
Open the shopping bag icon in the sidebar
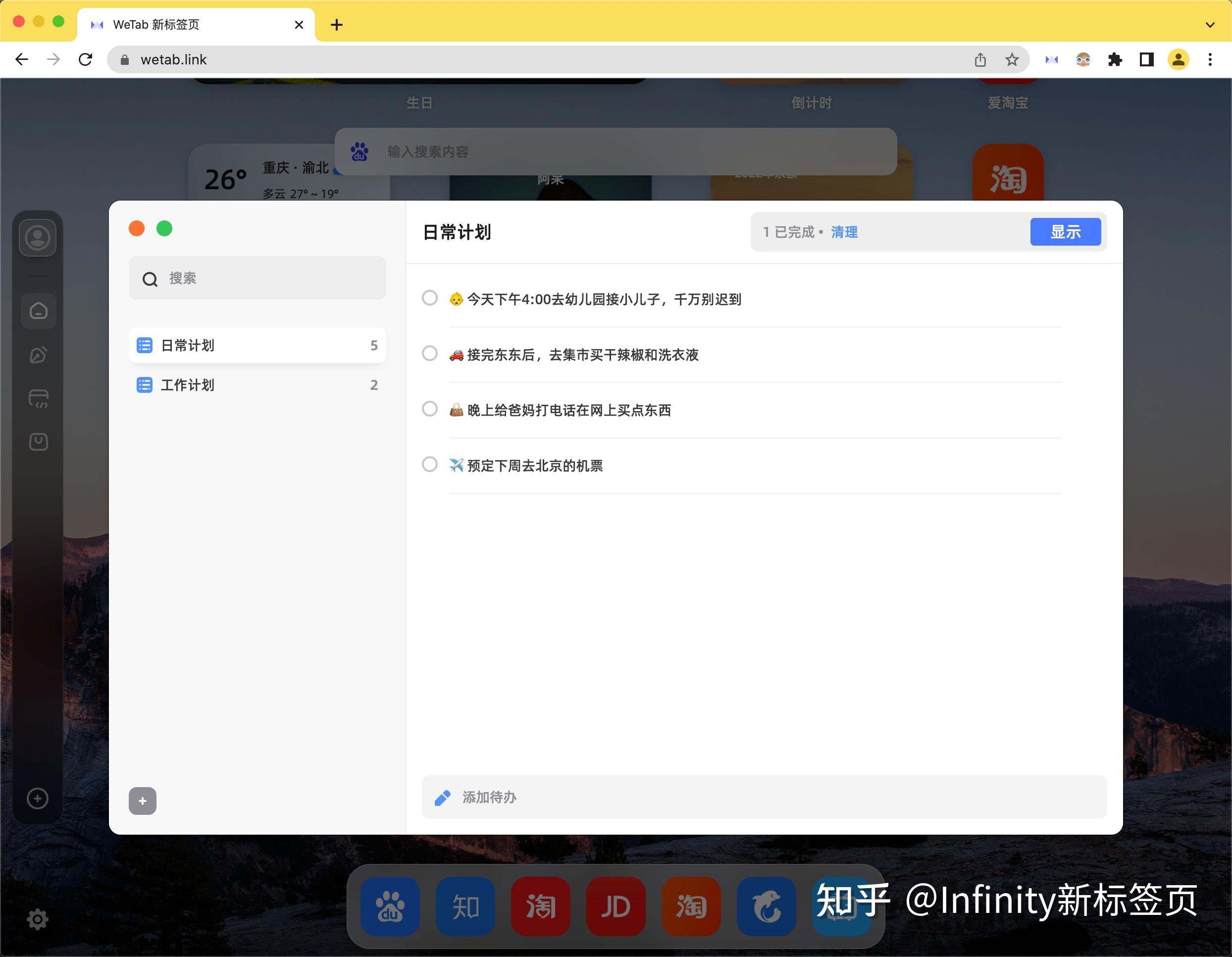38,442
